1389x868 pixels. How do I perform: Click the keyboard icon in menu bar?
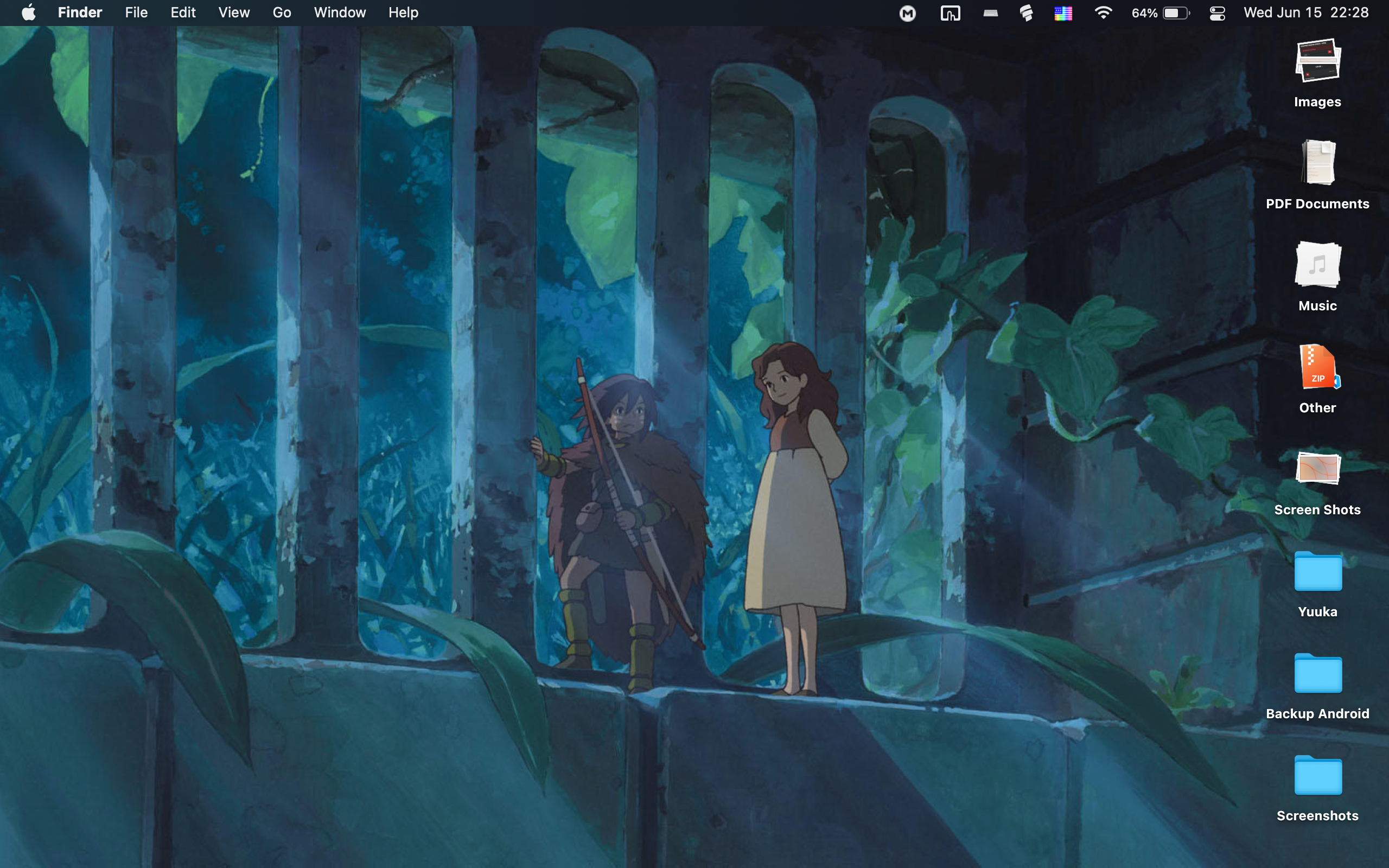990,12
